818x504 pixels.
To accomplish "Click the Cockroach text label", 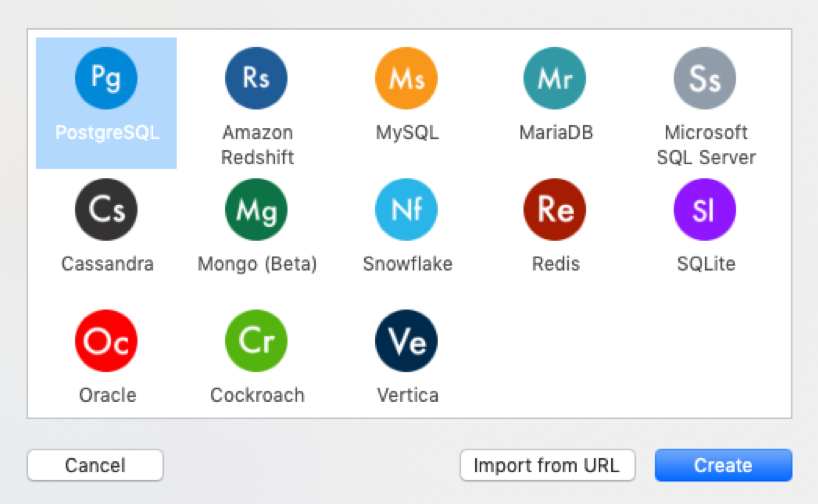I will coord(257,395).
